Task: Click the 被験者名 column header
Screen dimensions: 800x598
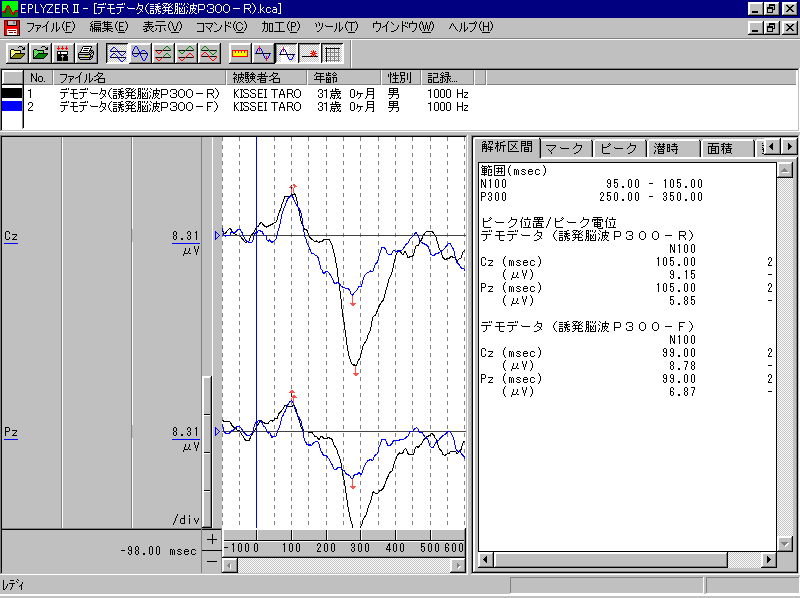Action: (256, 77)
